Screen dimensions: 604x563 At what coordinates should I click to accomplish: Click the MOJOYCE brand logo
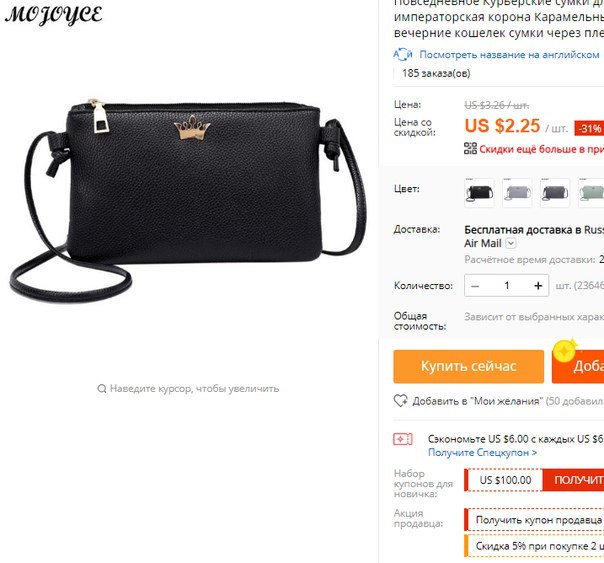pos(54,15)
